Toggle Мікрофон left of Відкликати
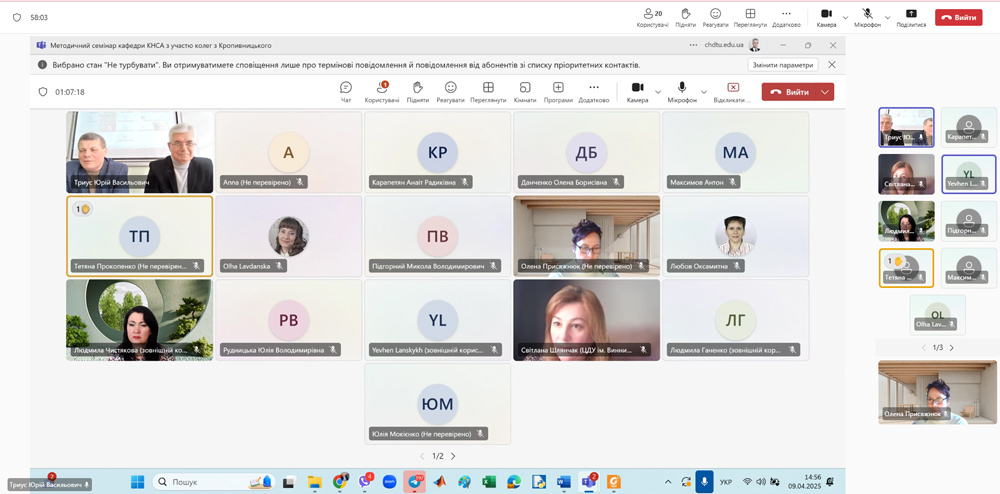Image resolution: width=1000 pixels, height=494 pixels. (x=682, y=91)
